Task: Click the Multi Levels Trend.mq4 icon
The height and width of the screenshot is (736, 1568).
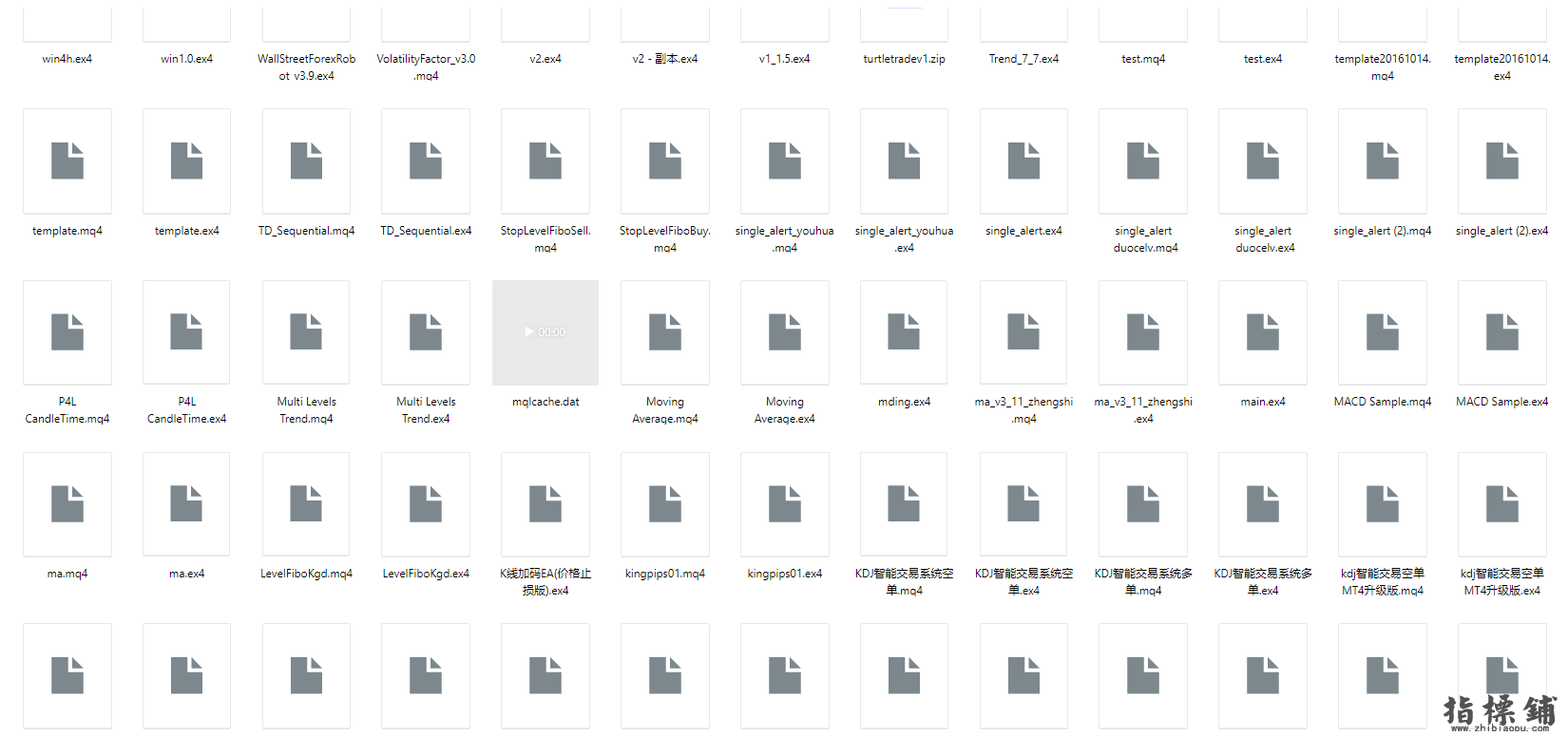Action: (x=306, y=332)
